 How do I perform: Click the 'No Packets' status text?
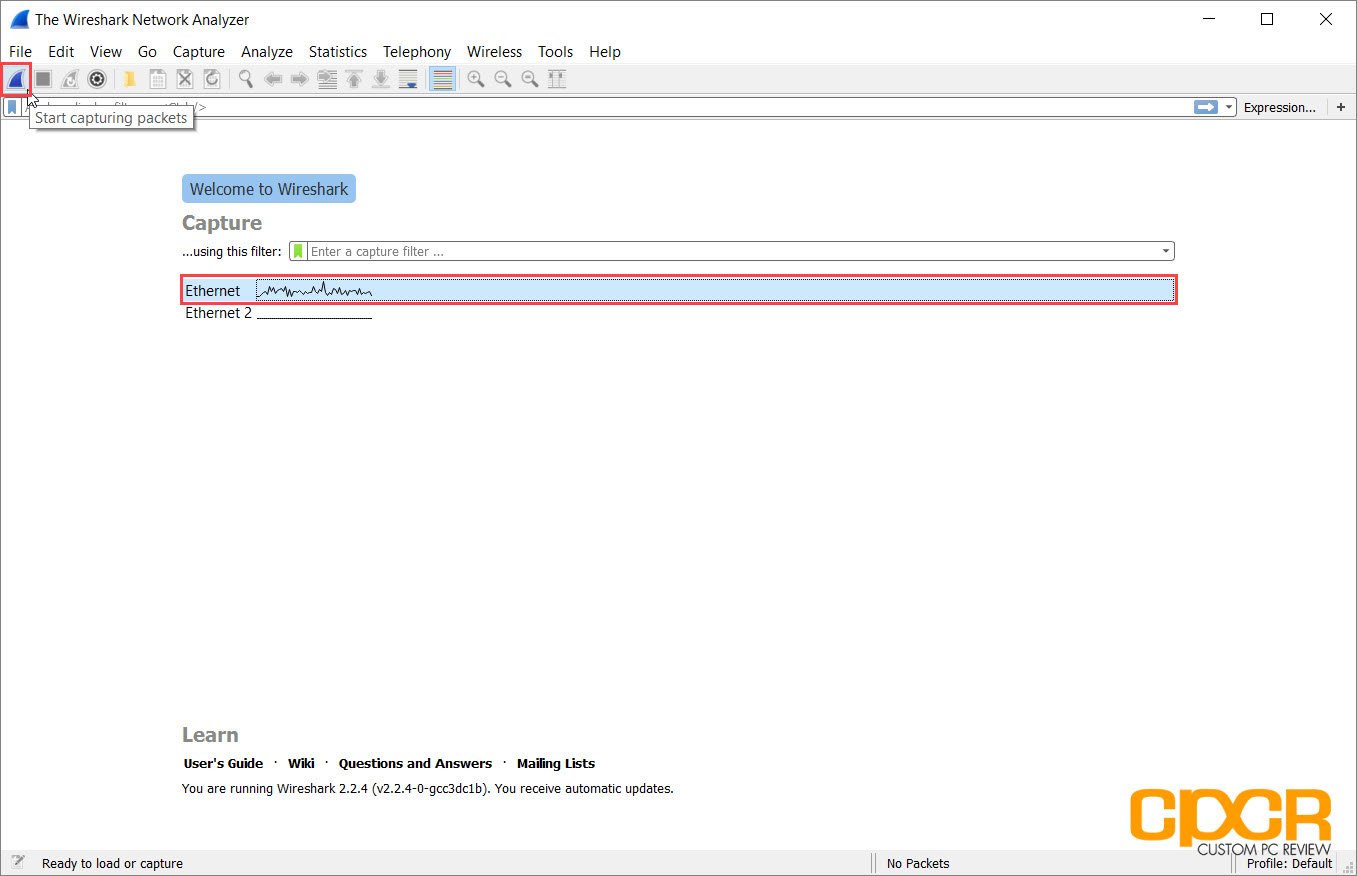coord(918,863)
